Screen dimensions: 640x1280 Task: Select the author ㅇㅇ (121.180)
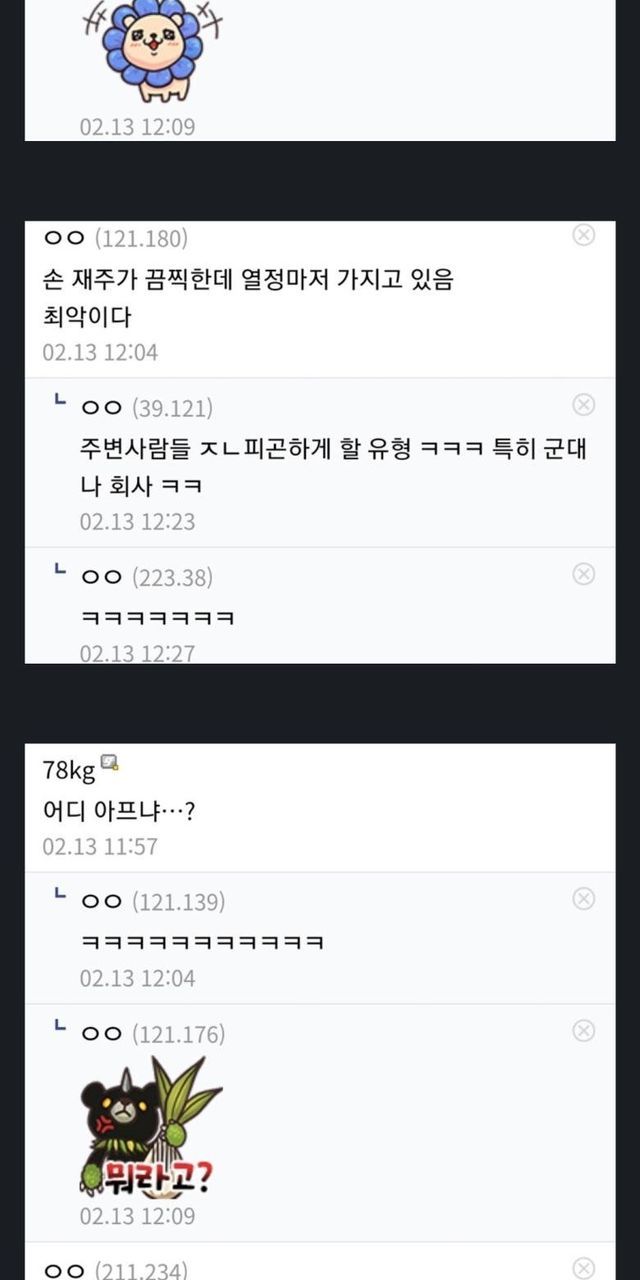(115, 238)
